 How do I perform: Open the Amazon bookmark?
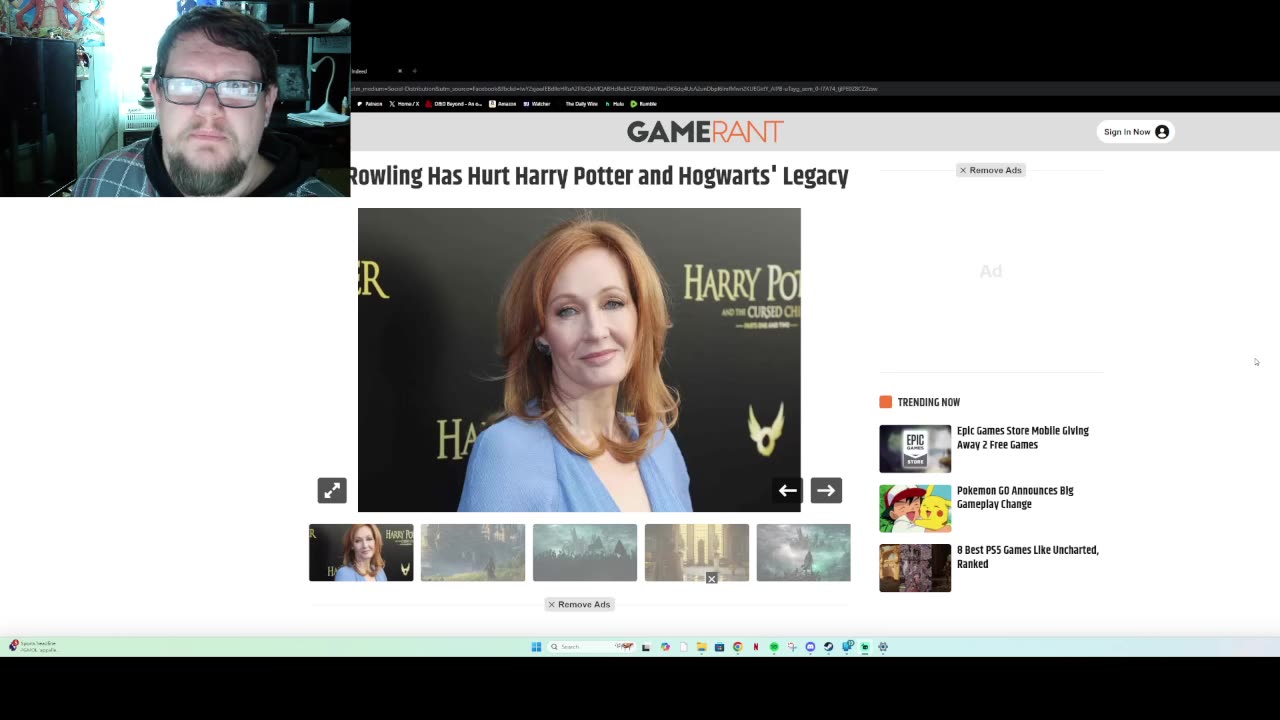tap(503, 104)
